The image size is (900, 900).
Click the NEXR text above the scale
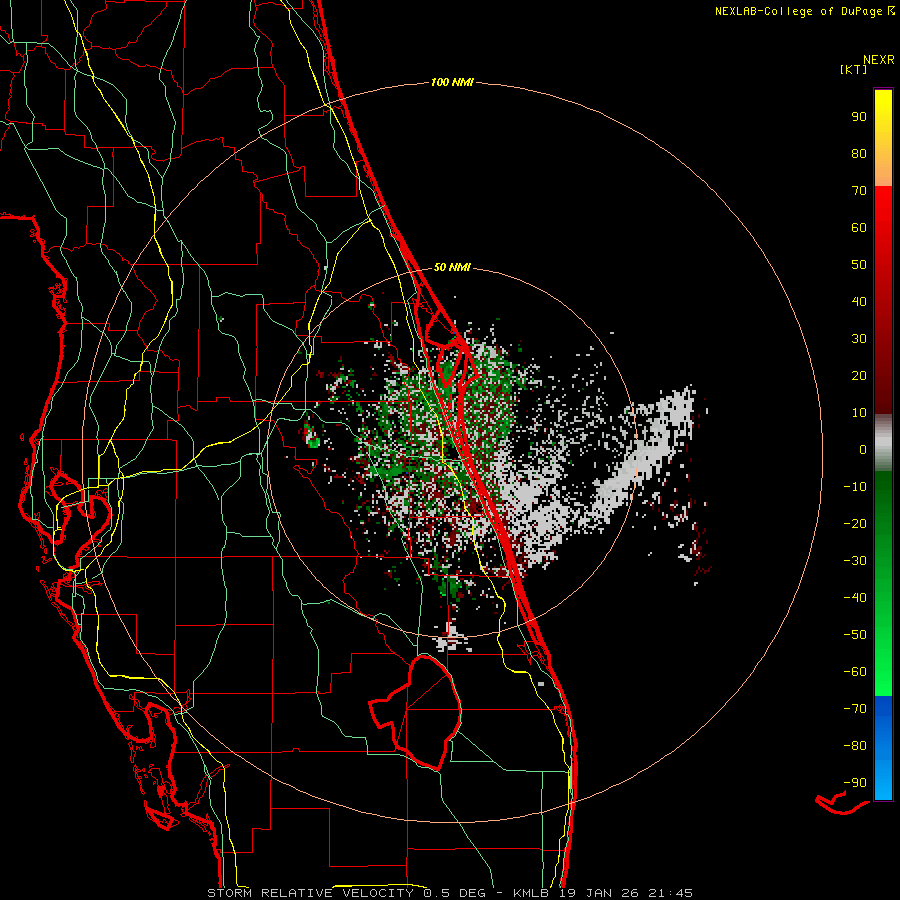point(878,60)
